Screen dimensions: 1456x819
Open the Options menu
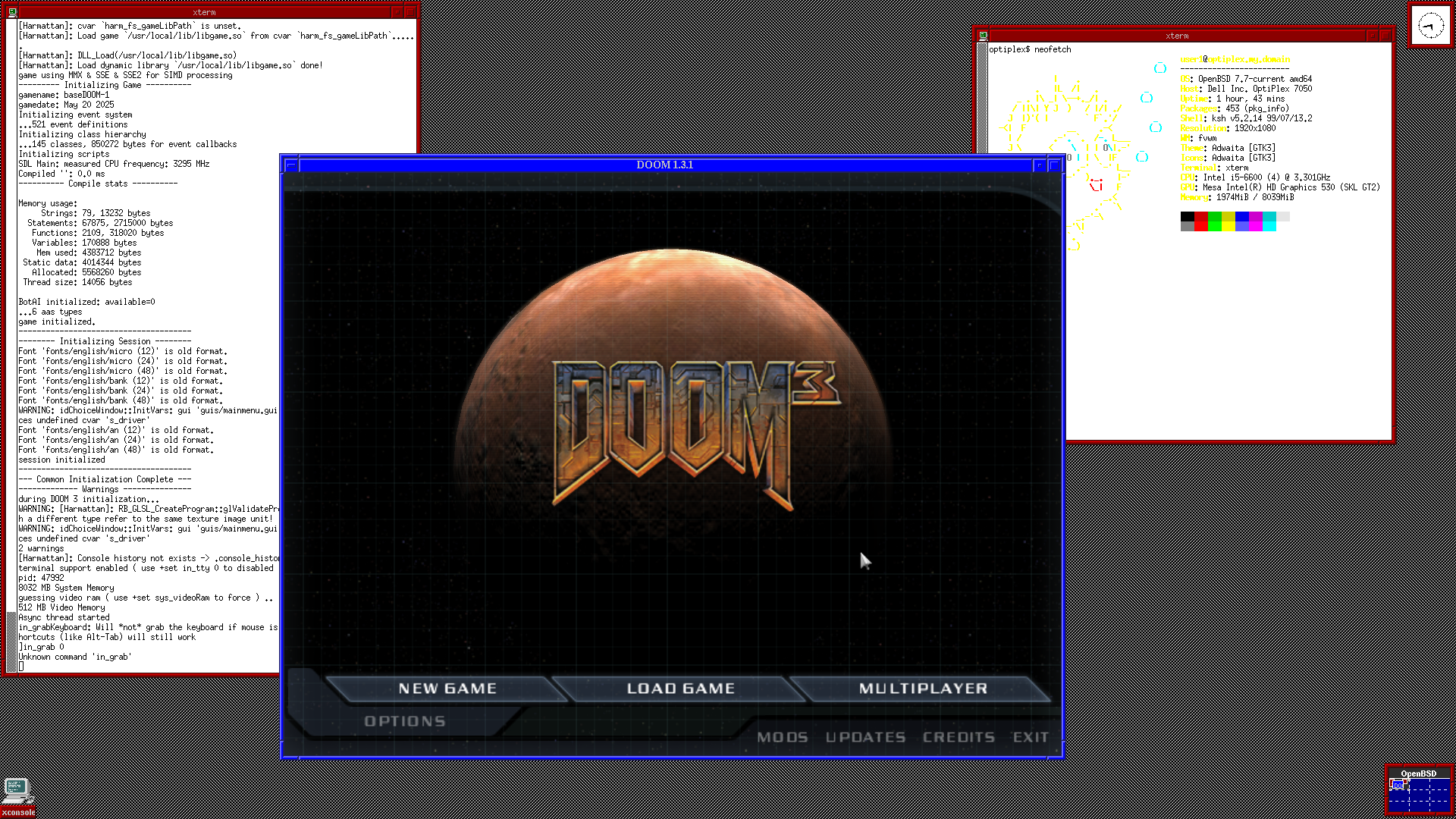(404, 721)
